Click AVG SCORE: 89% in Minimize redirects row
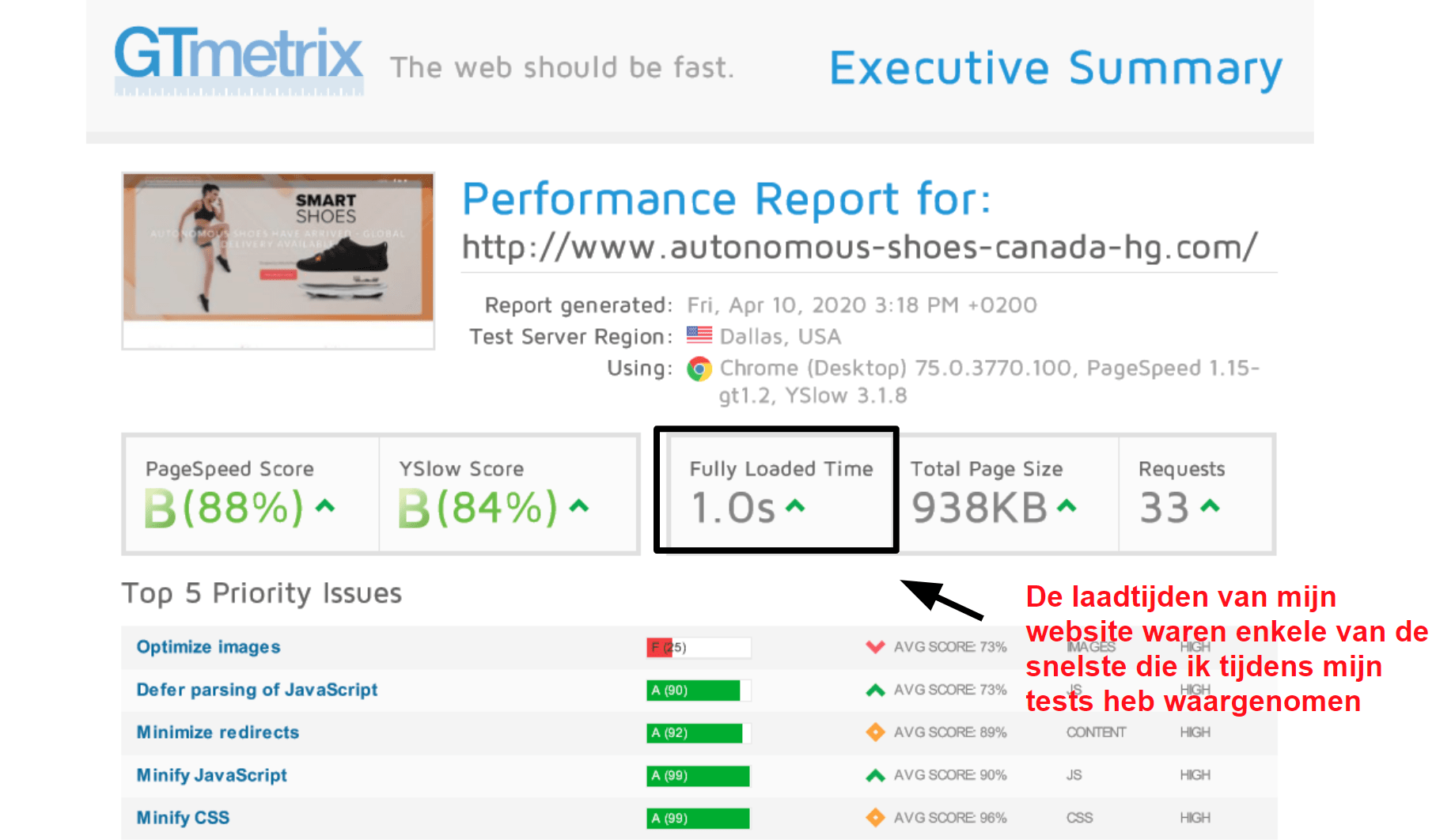Viewport: 1436px width, 840px height. [x=950, y=732]
